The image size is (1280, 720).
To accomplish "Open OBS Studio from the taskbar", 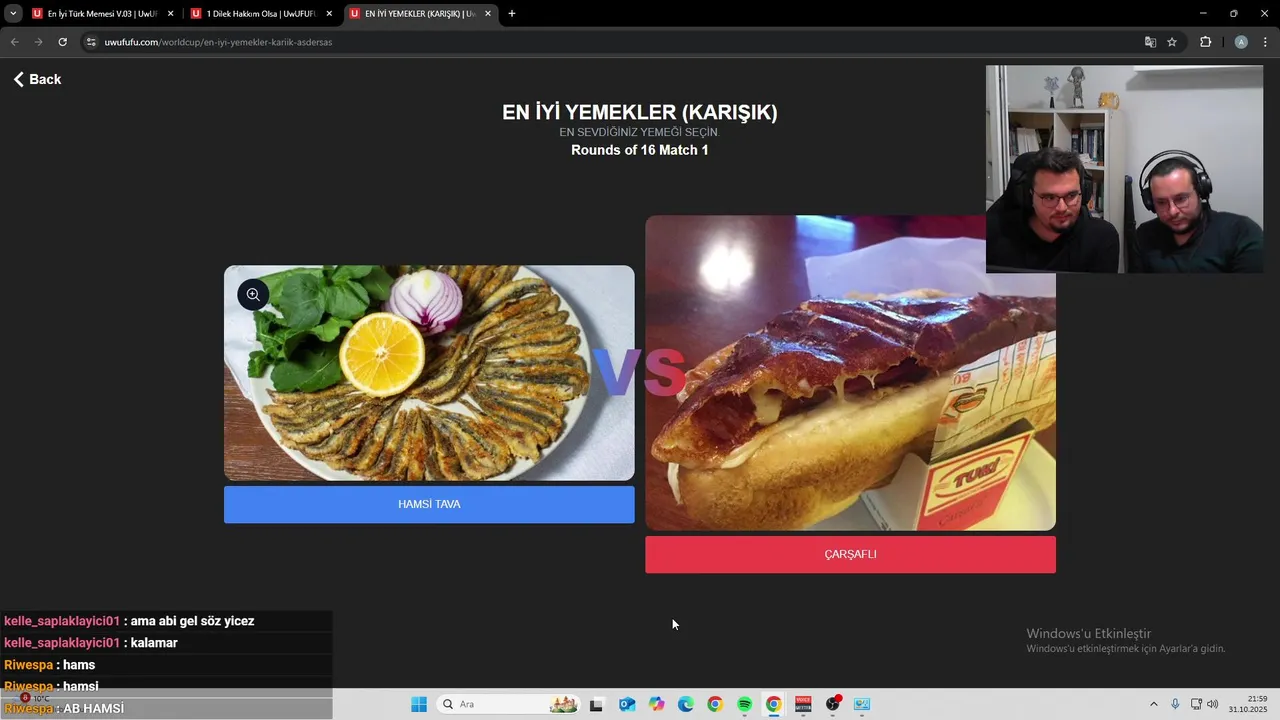I will pyautogui.click(x=833, y=704).
